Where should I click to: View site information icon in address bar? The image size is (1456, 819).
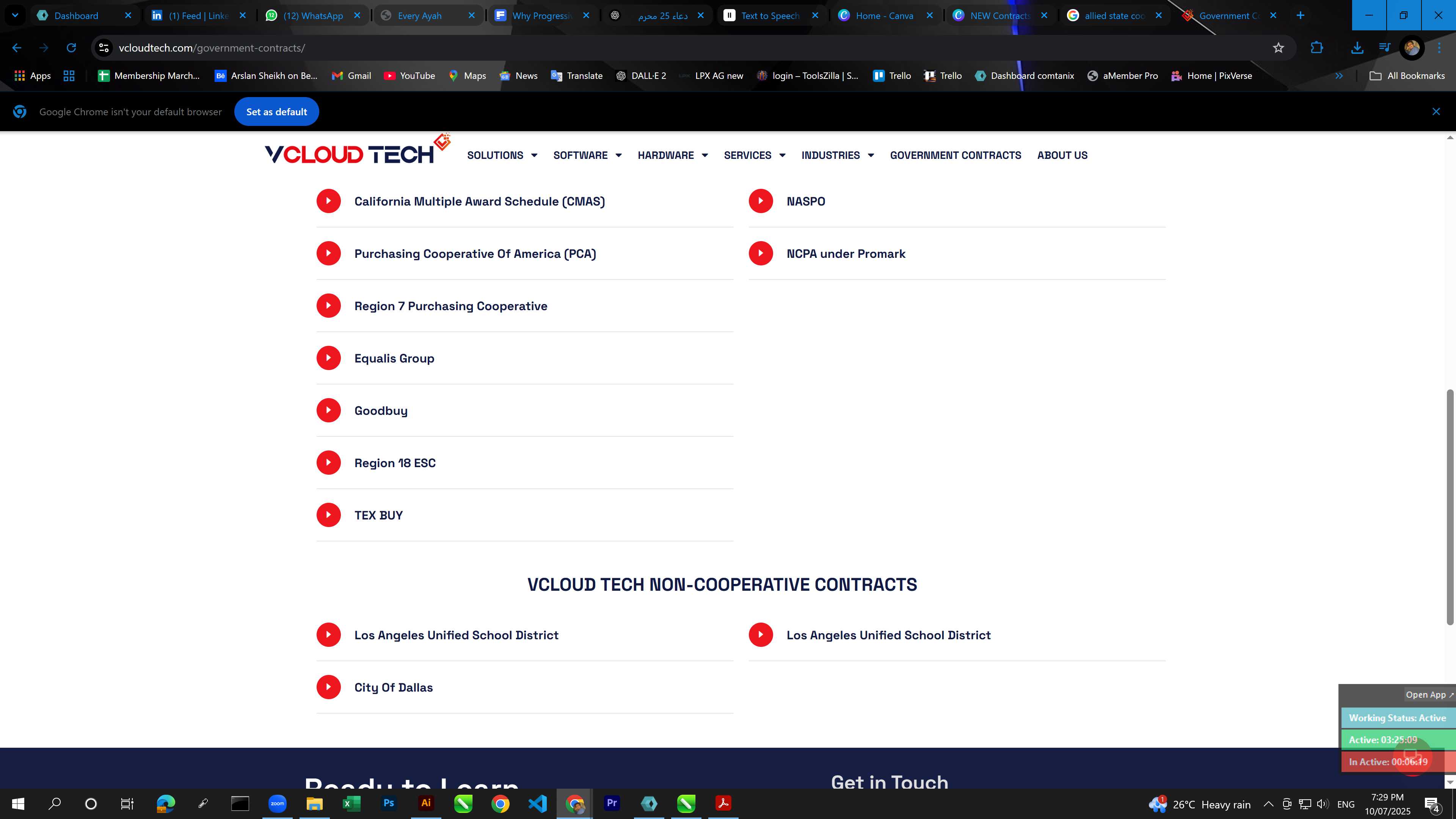coord(104,48)
